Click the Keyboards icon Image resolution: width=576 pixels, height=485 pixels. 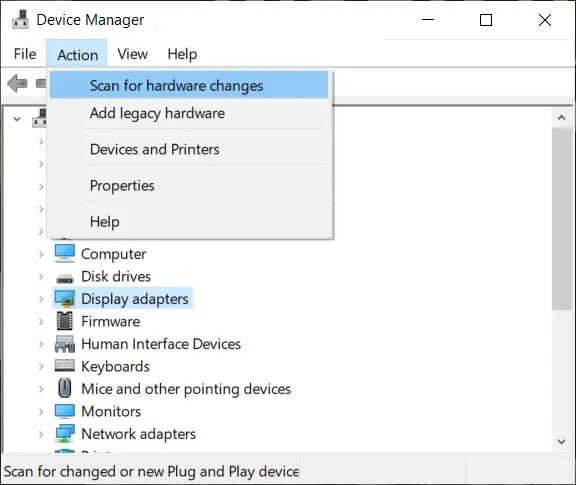coord(65,366)
